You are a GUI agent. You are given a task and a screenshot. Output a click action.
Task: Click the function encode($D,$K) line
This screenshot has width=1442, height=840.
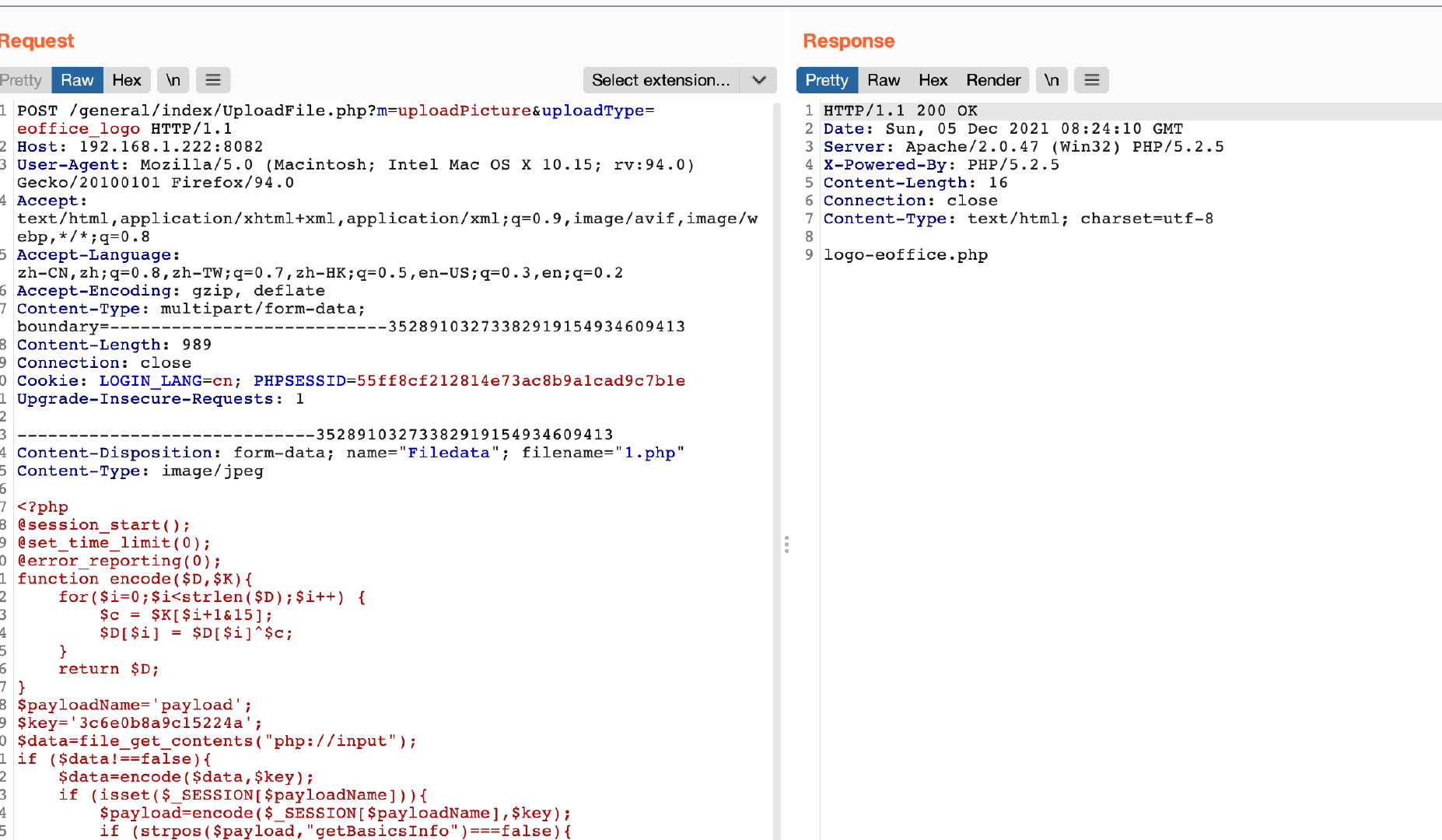click(135, 579)
